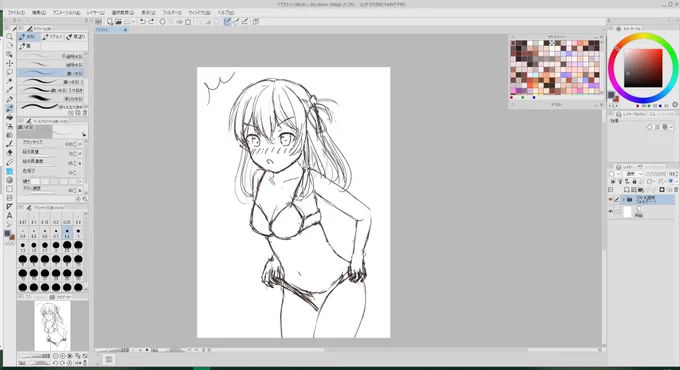Click the layer opacity value field
The width and height of the screenshot is (680, 370).
tap(671, 174)
